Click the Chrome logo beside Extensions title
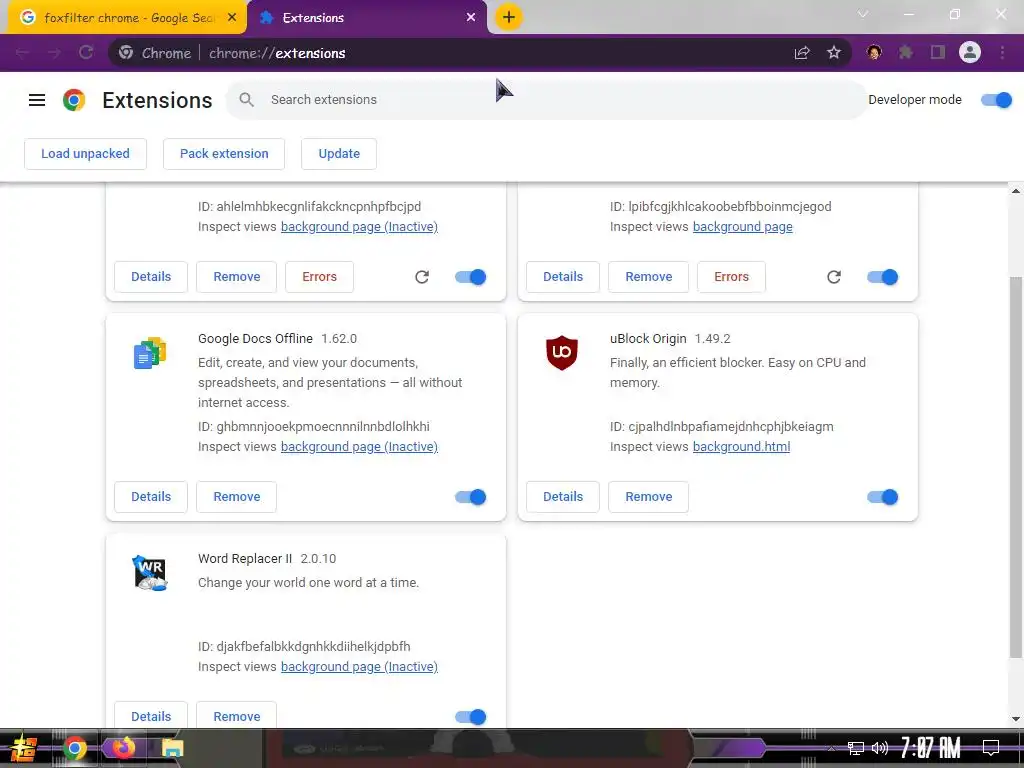This screenshot has height=768, width=1024. coord(74,100)
